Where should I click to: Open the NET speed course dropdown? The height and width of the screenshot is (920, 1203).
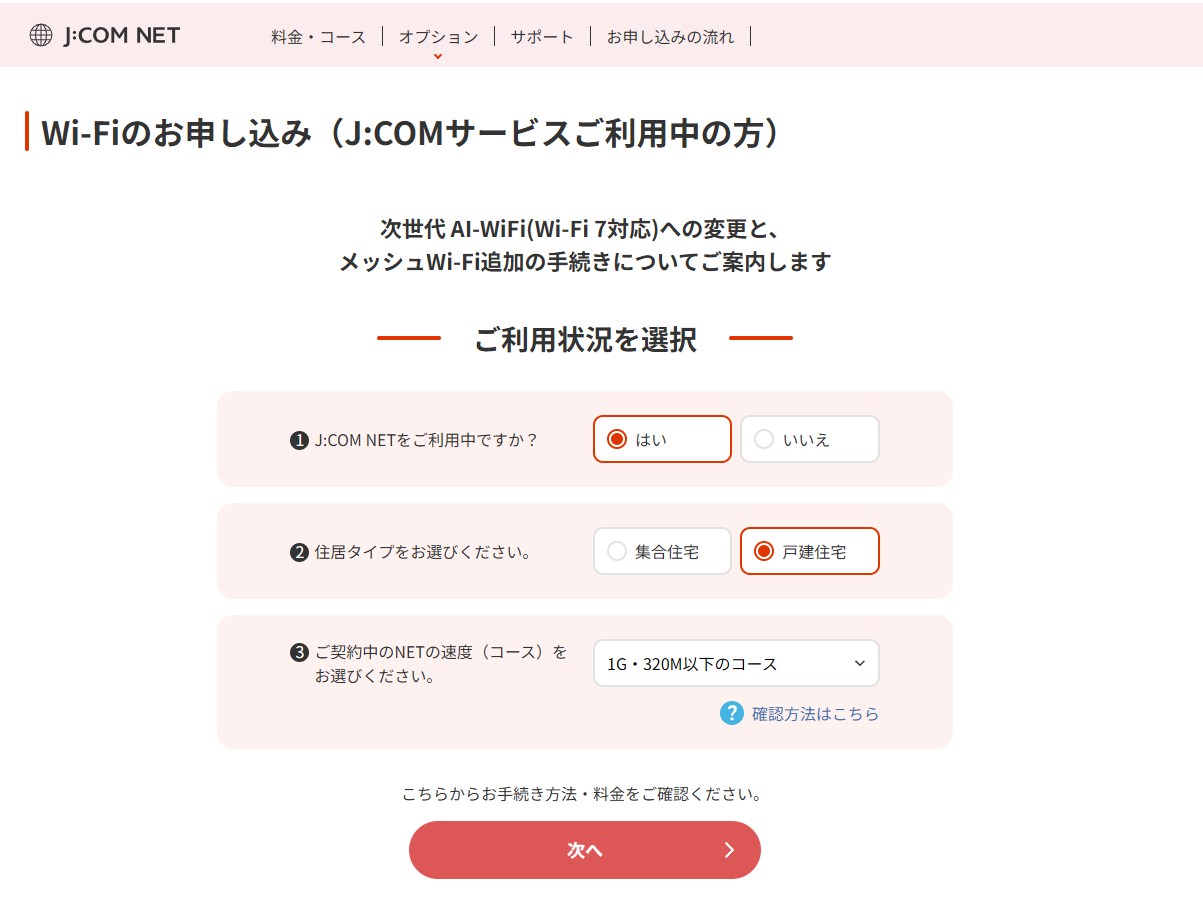[735, 663]
